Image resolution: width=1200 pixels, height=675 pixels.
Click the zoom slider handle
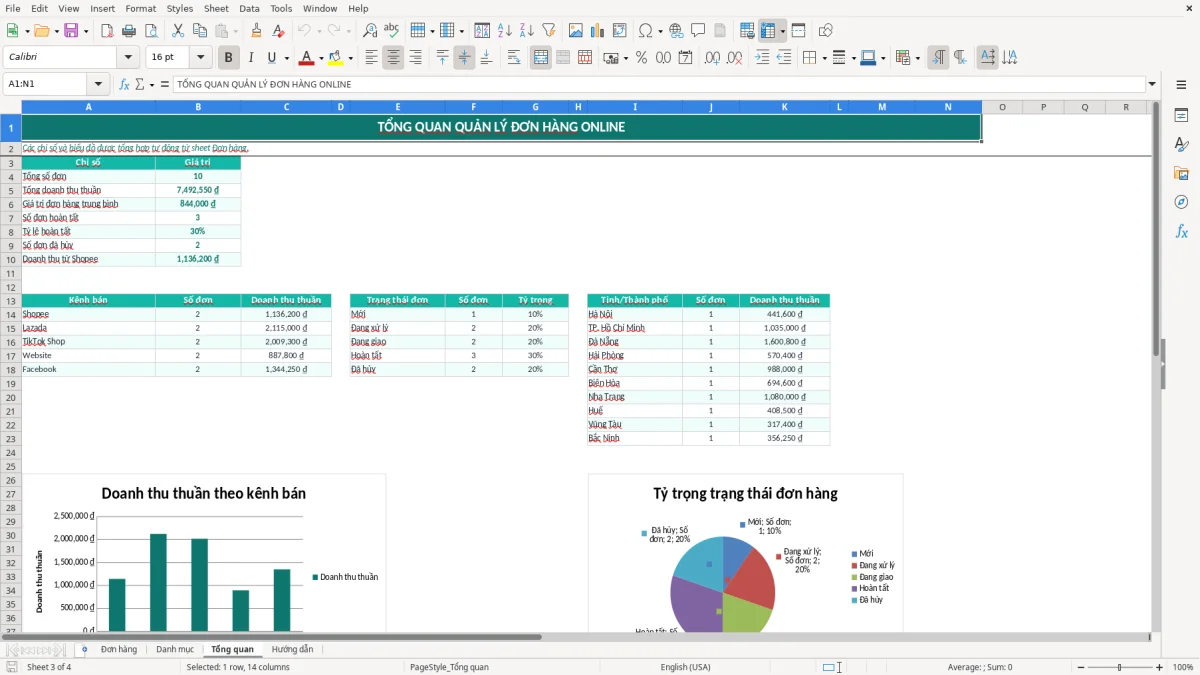(1119, 667)
